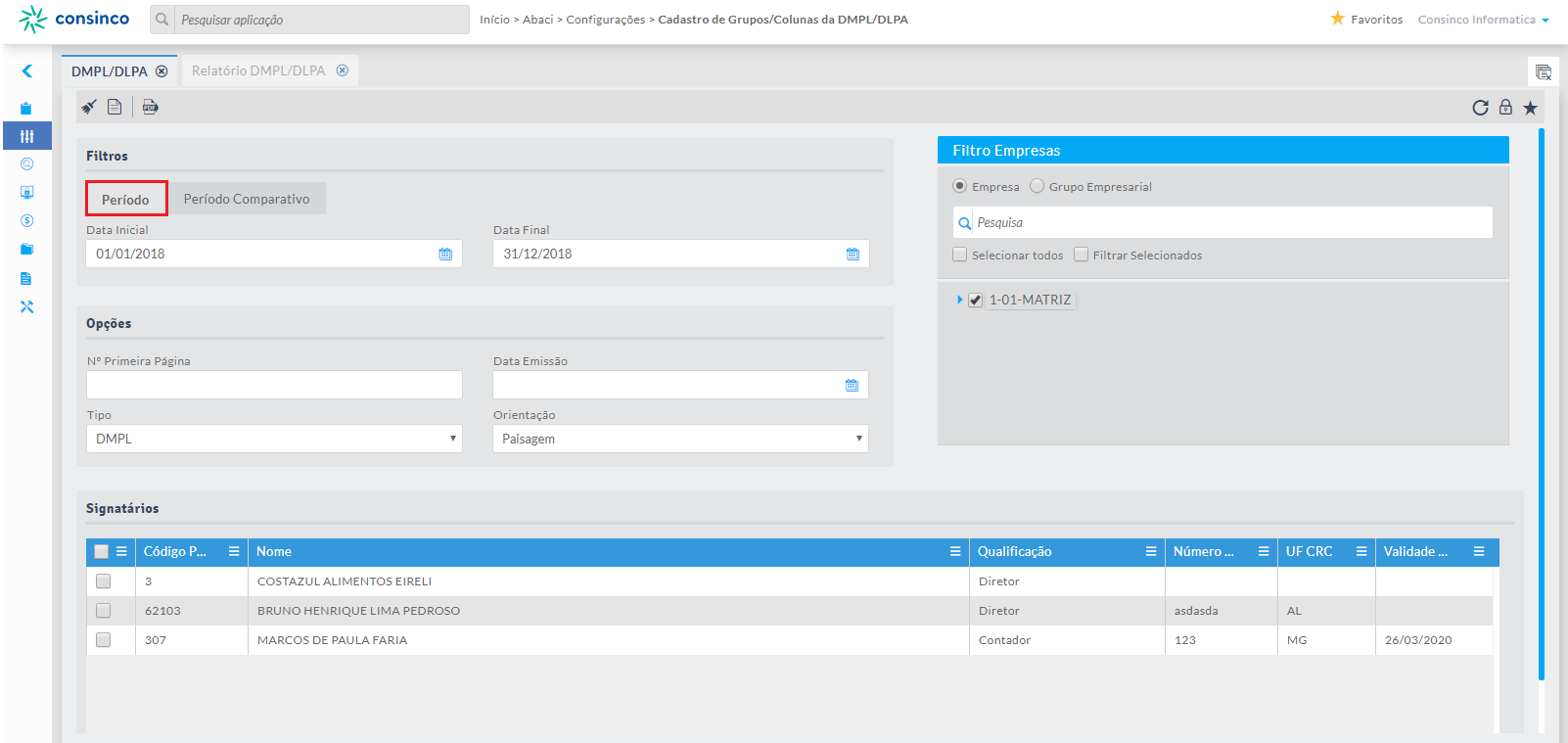Click the padlock icon in the toolbar
The height and width of the screenshot is (743, 1568).
[1505, 107]
